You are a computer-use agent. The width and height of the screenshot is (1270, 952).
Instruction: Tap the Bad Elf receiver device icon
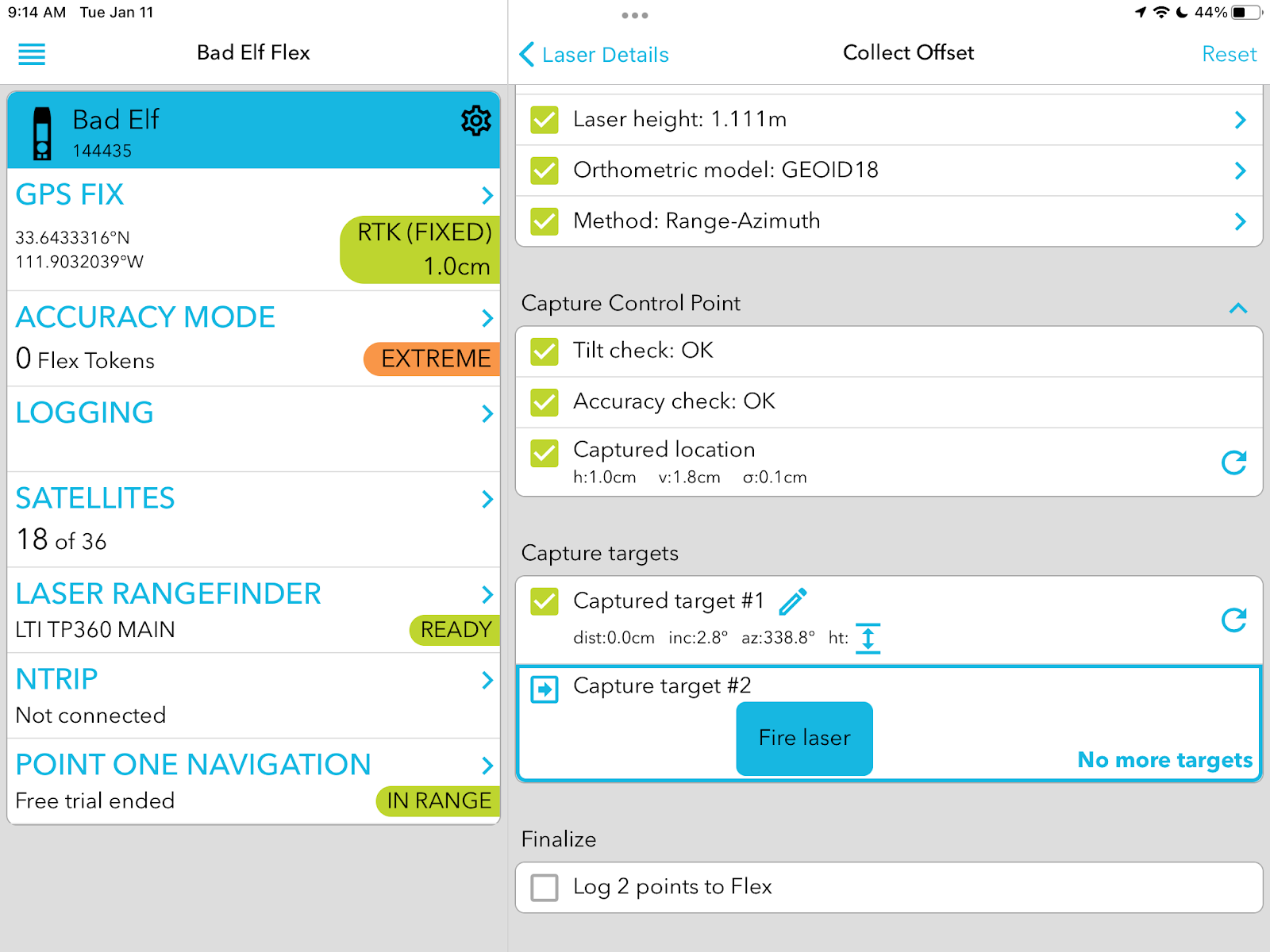tap(42, 133)
